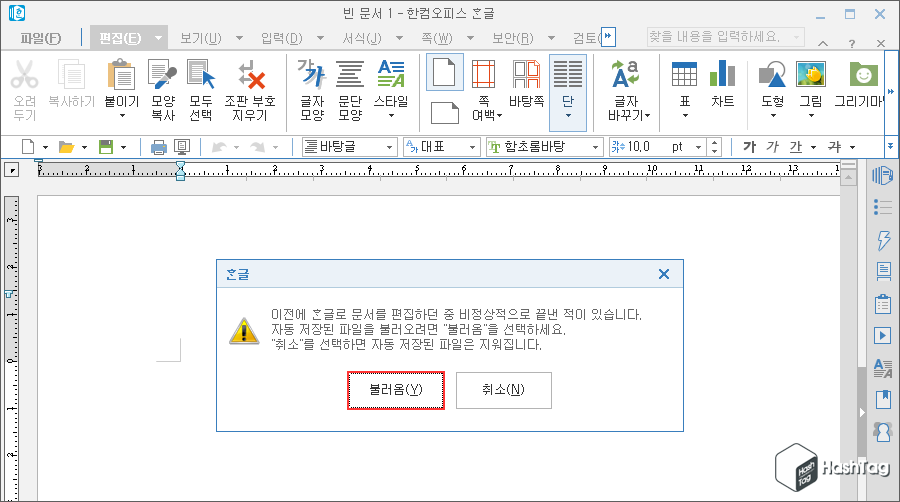The height and width of the screenshot is (502, 900).
Task: Click in the search box 찾을 내용을 입력하세요
Action: (x=726, y=37)
